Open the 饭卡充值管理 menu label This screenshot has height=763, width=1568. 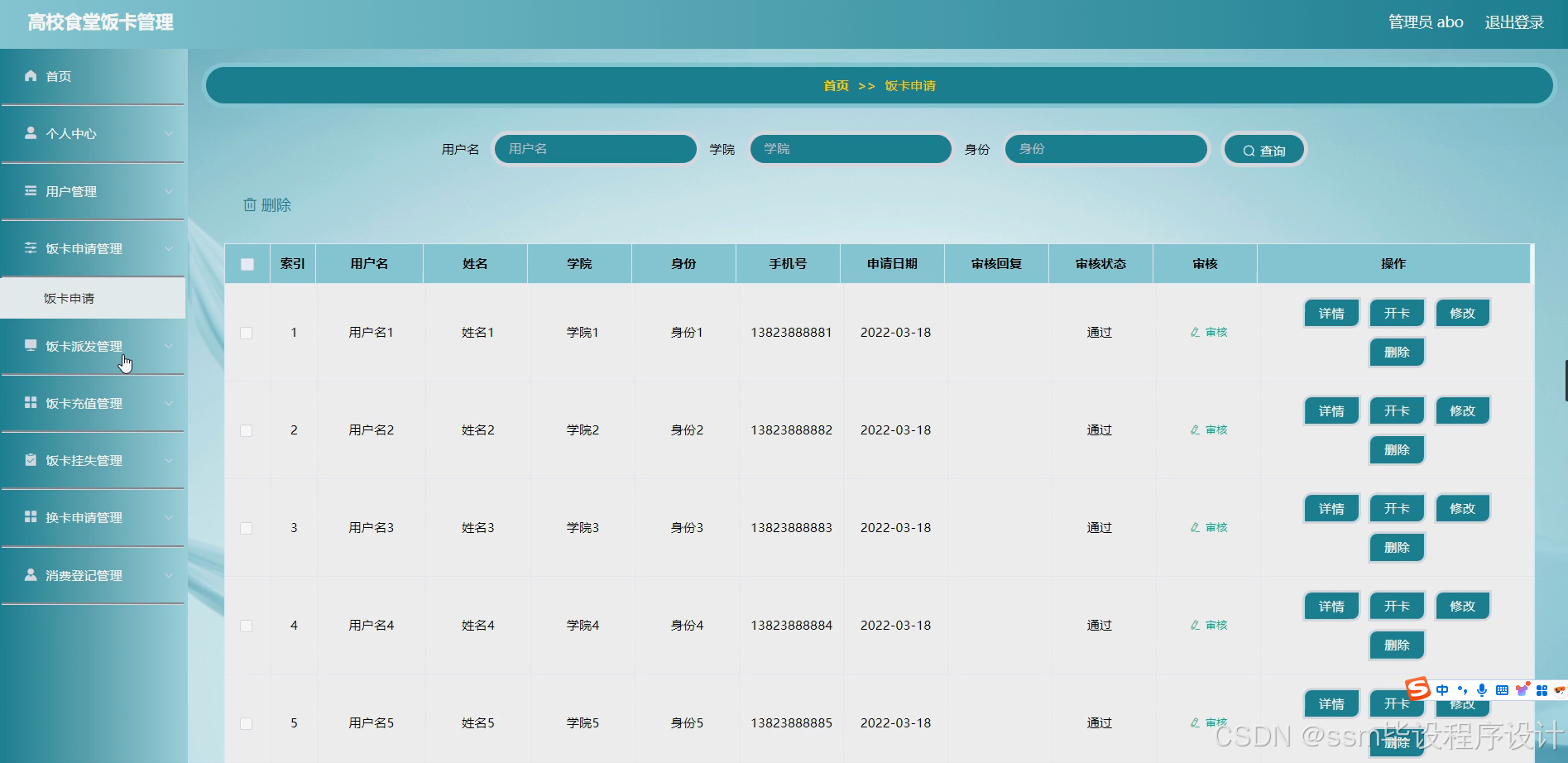(x=84, y=404)
